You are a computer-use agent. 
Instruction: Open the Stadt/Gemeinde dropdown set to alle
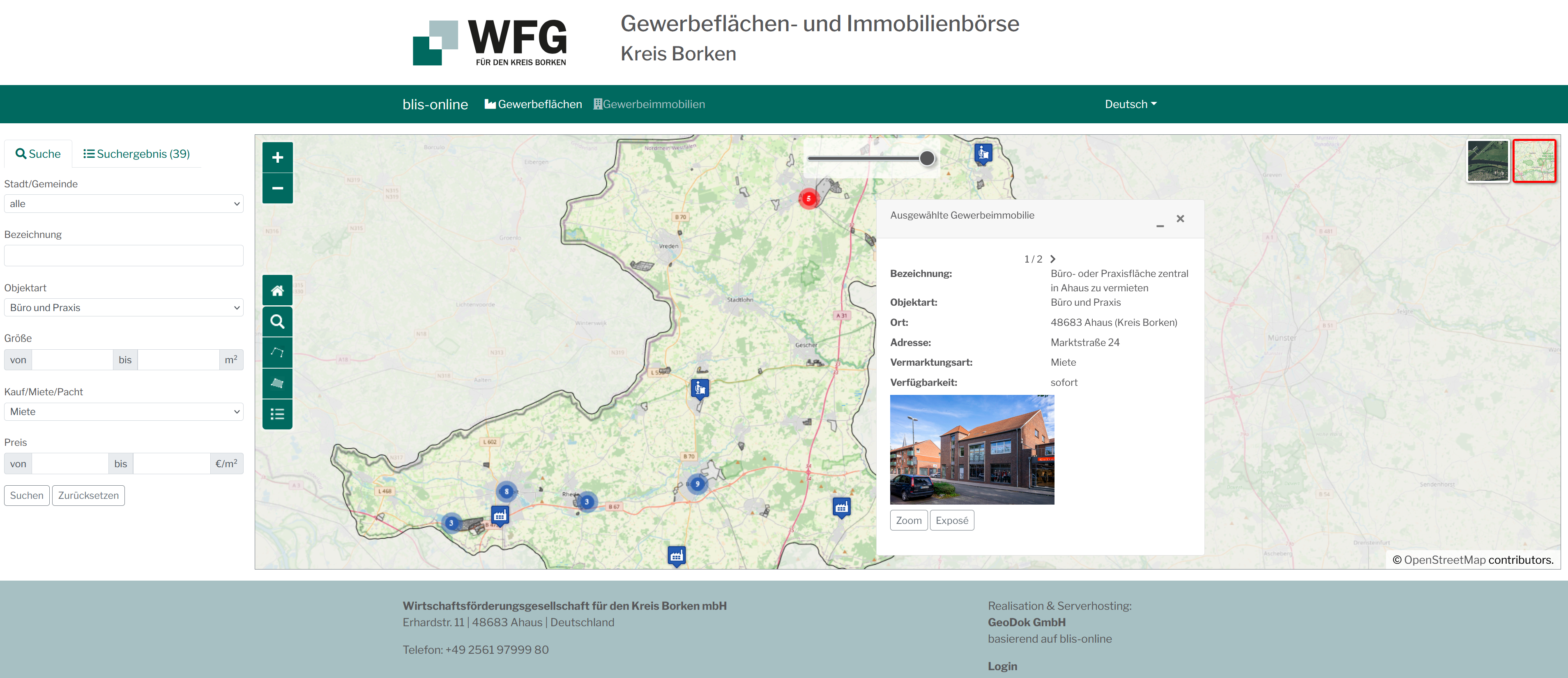[124, 203]
